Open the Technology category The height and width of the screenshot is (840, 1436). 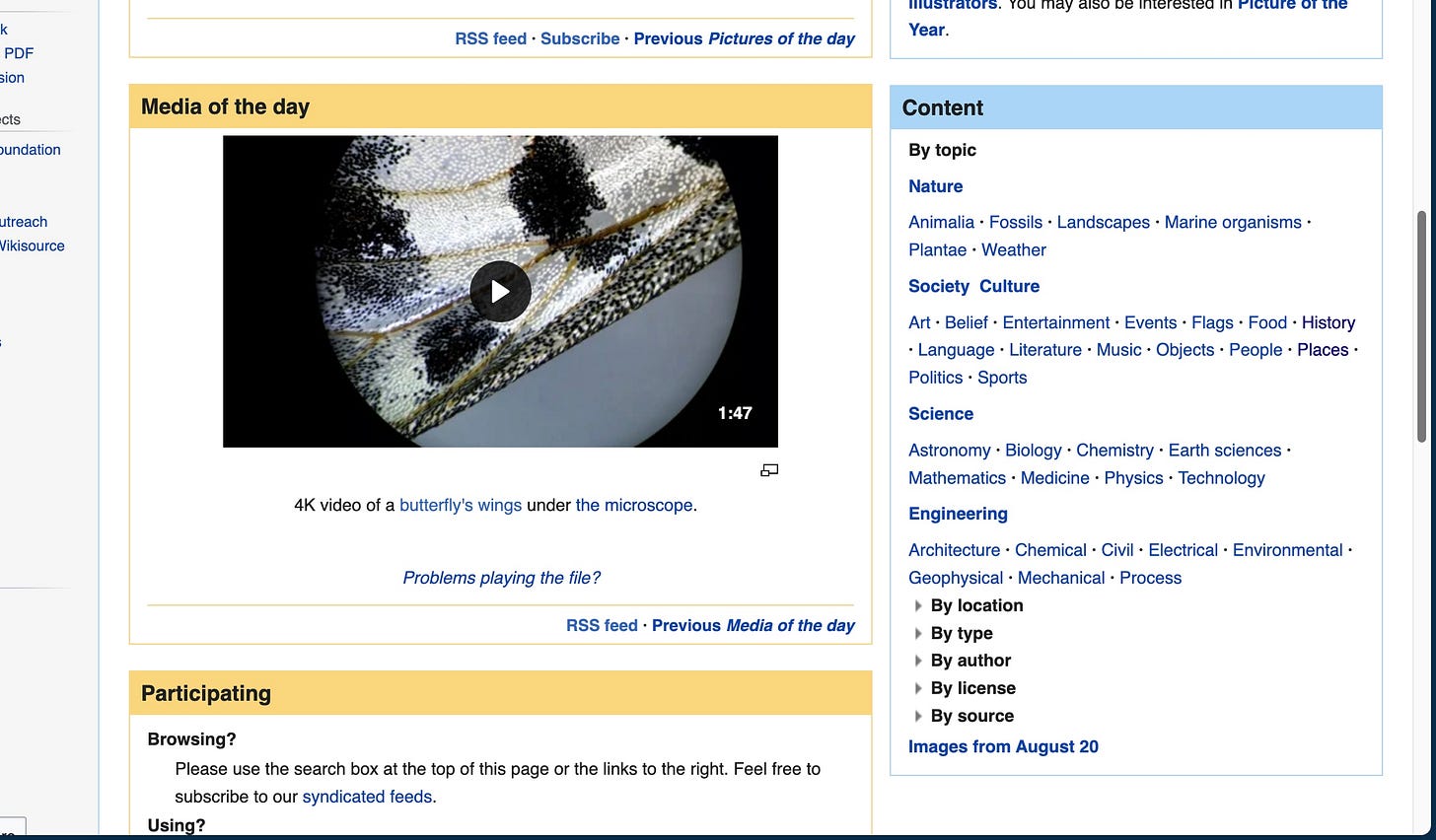(1221, 478)
